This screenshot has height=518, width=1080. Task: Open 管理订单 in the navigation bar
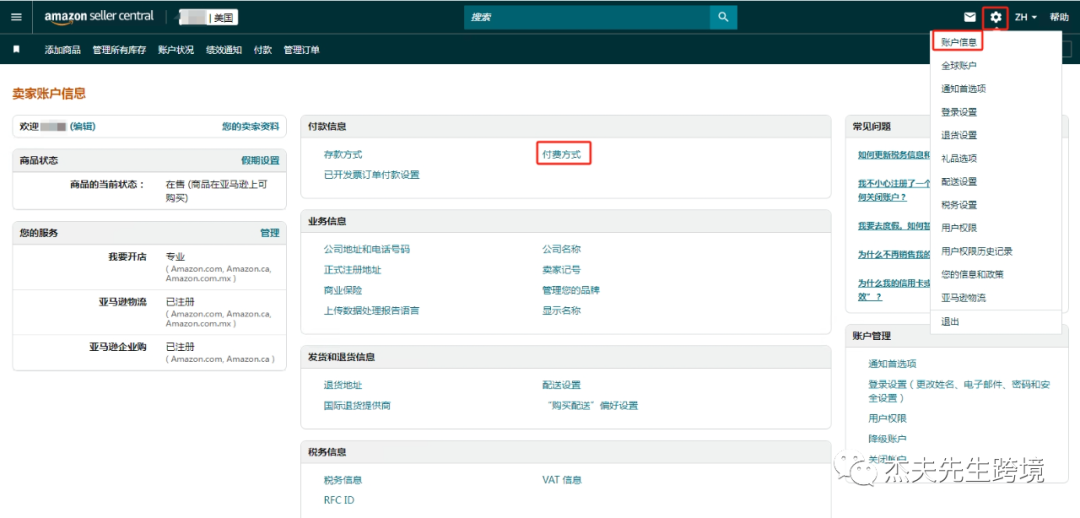tap(302, 50)
